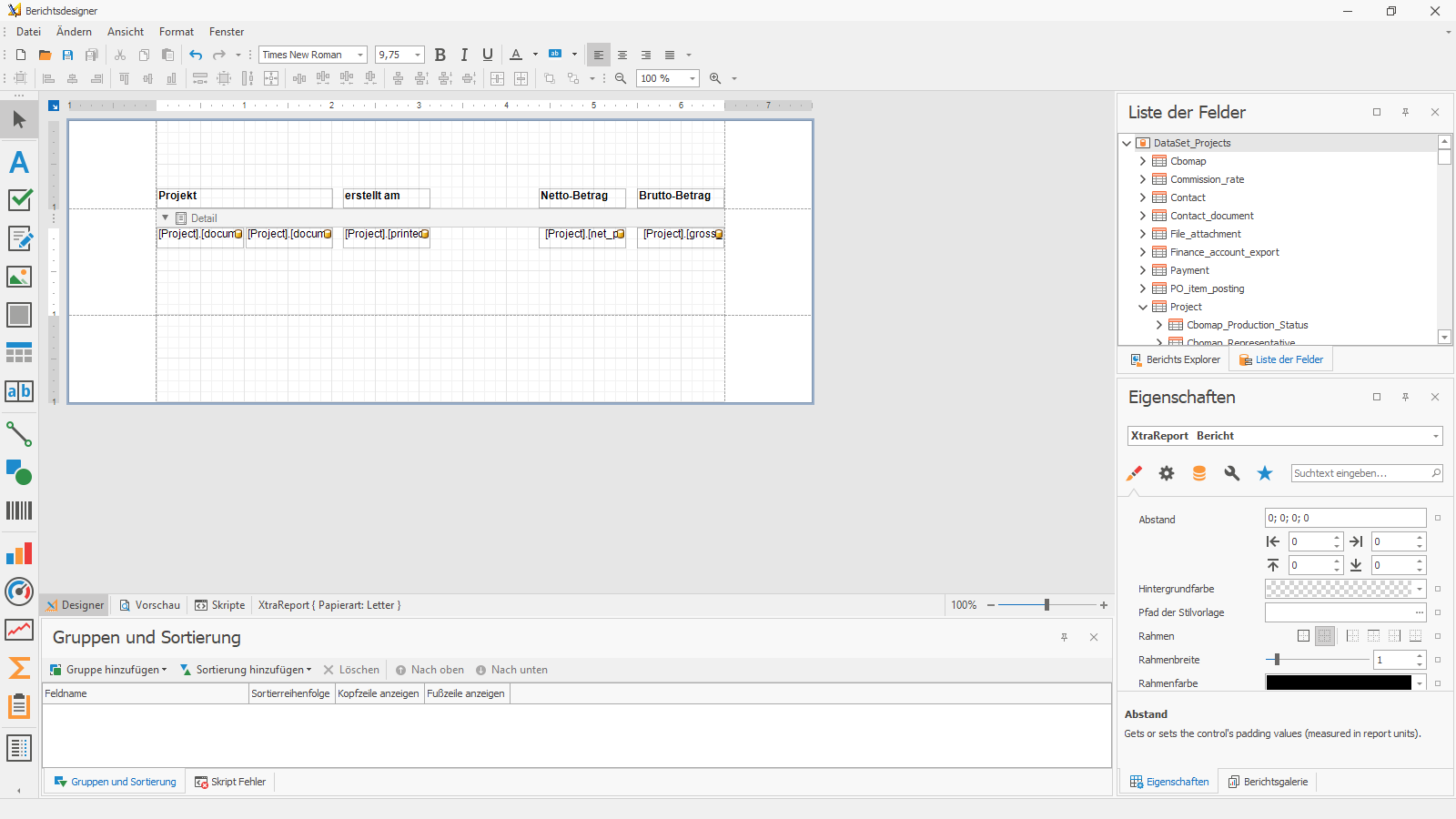Open the Datei menu
1456x819 pixels.
tap(29, 32)
